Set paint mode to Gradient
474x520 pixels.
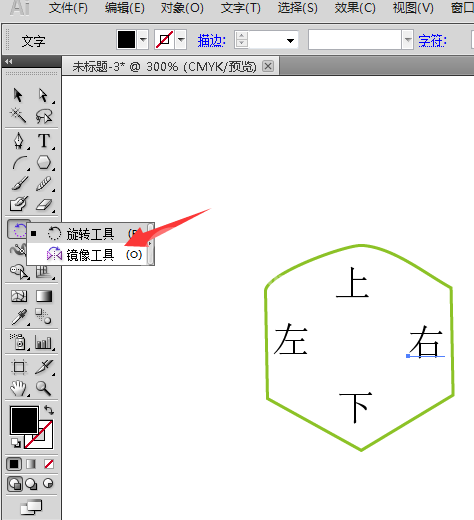(x=31, y=464)
